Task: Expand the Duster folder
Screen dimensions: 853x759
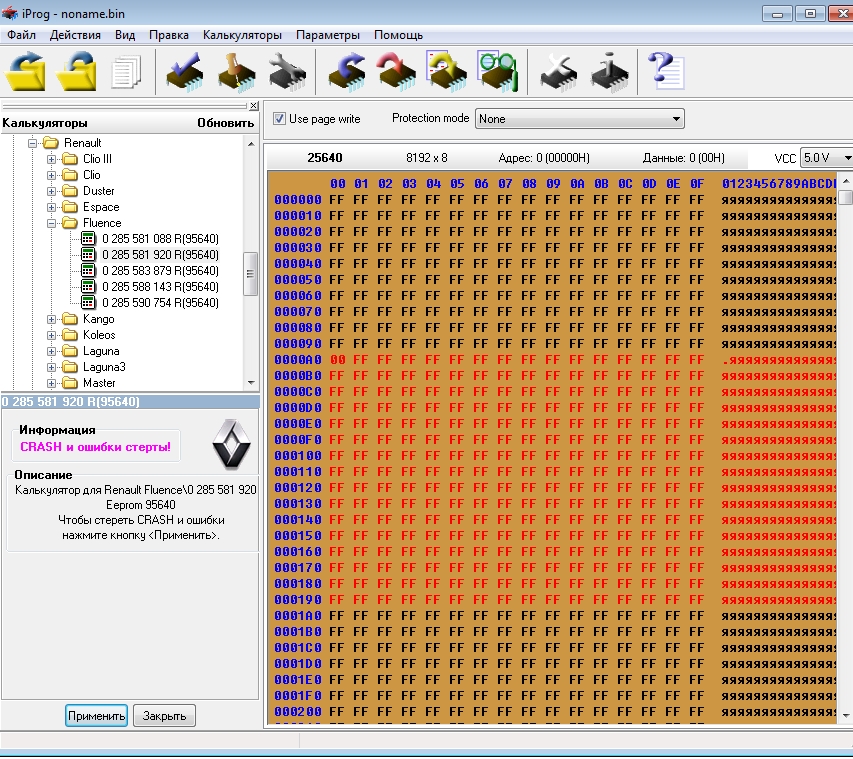Action: tap(51, 191)
